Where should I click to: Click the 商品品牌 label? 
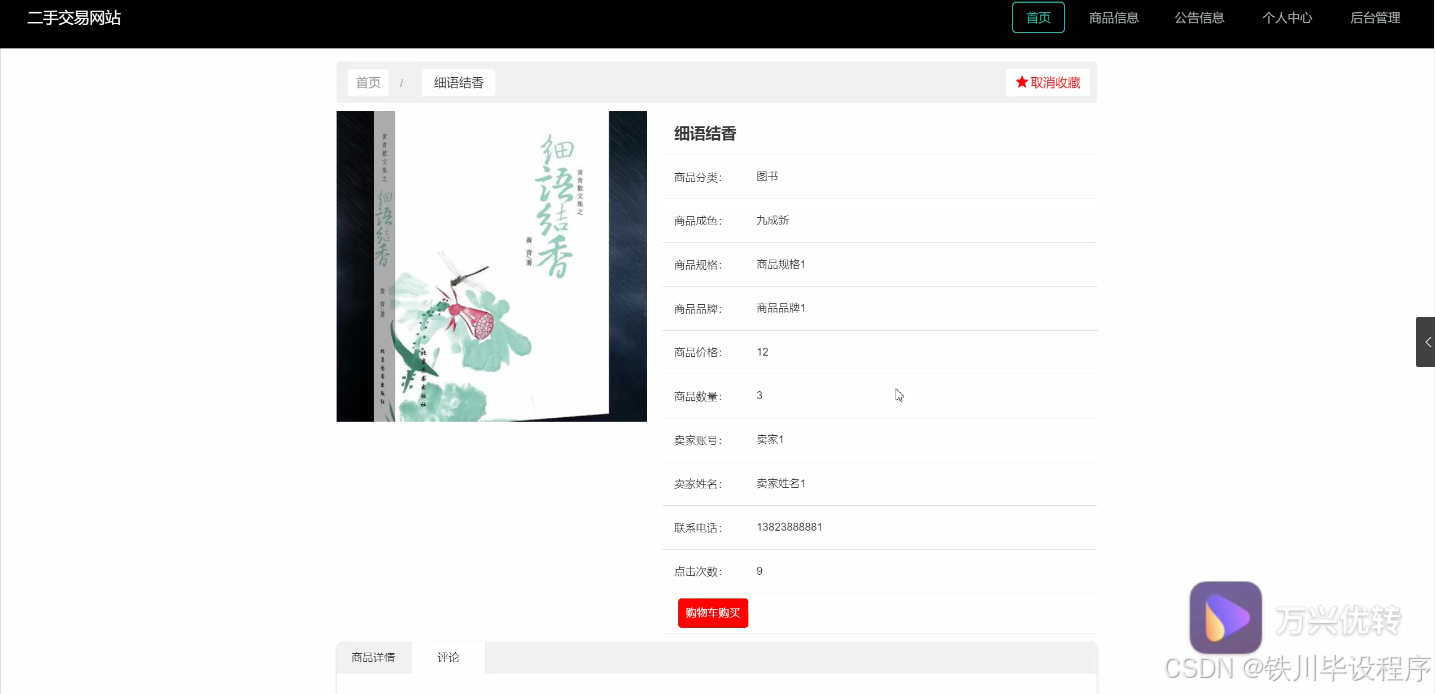click(698, 309)
